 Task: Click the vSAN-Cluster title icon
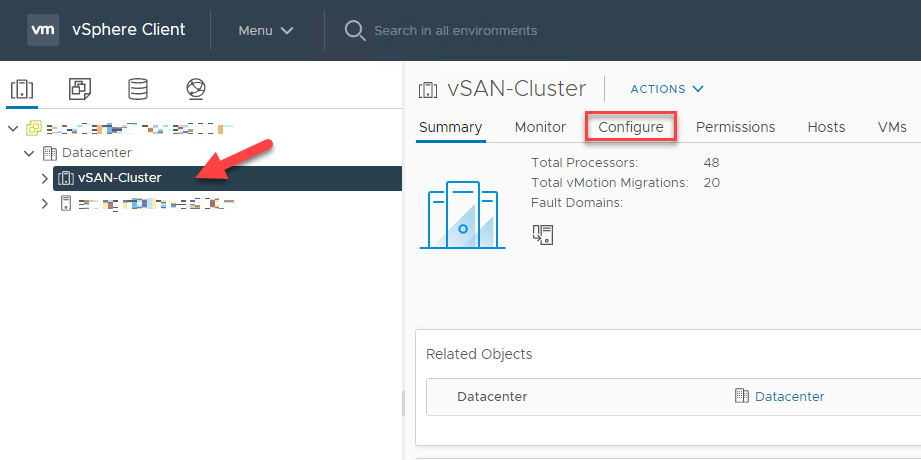428,89
